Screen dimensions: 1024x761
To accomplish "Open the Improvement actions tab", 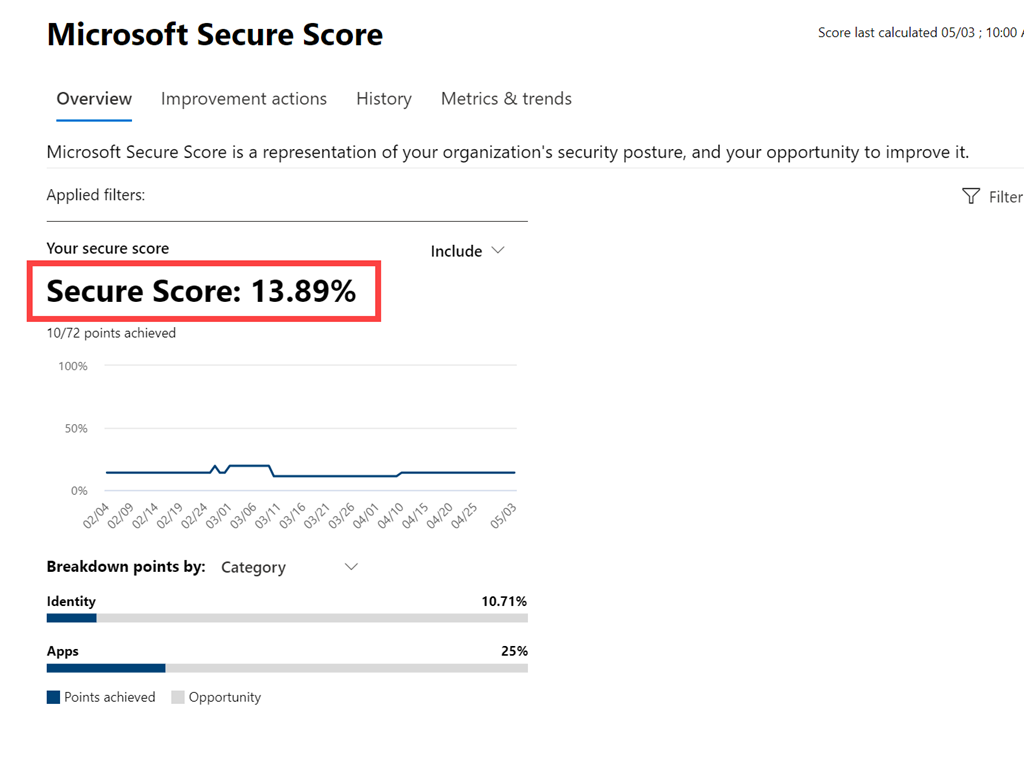I will 244,99.
